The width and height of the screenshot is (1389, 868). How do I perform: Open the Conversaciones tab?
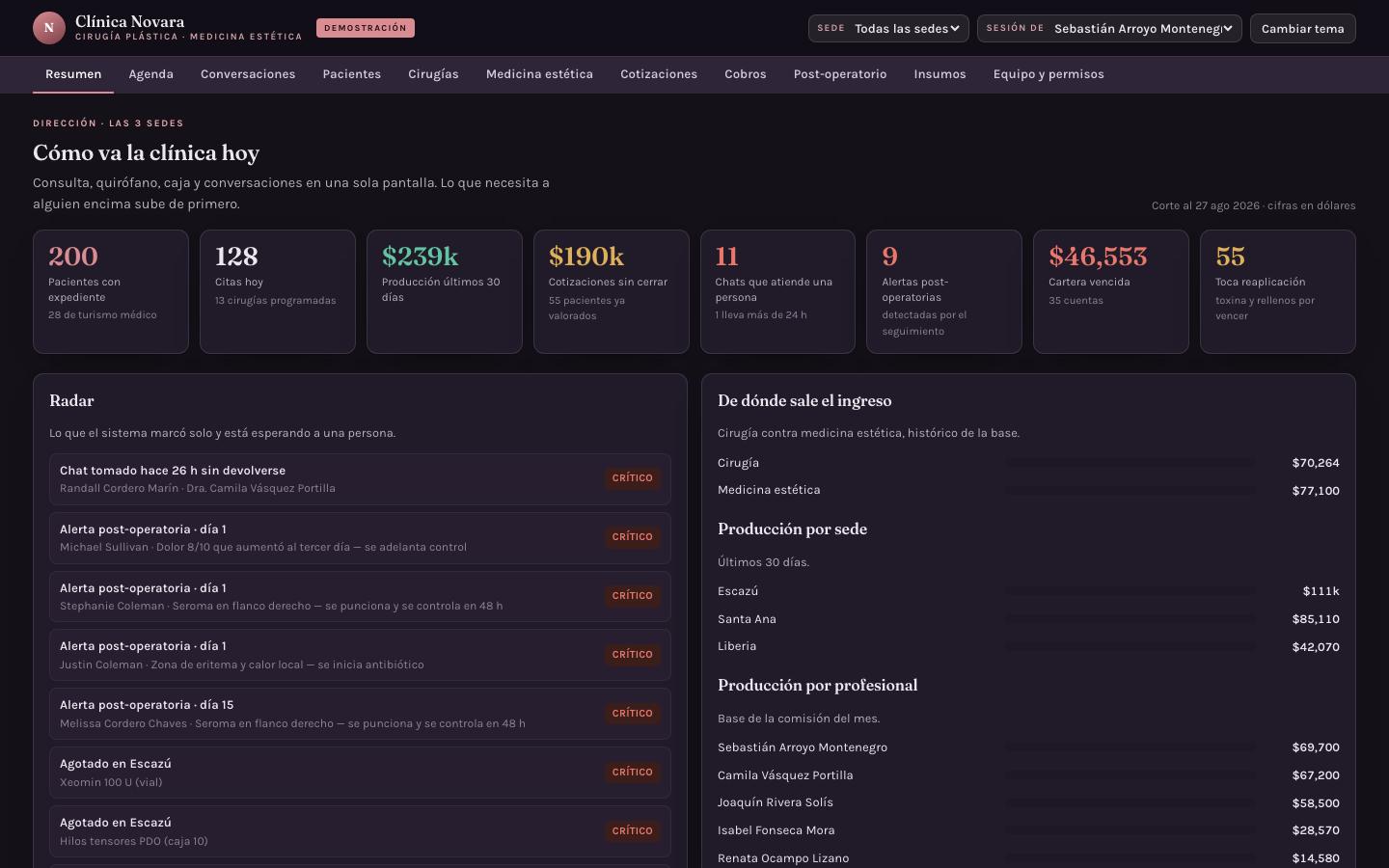pyautogui.click(x=248, y=74)
